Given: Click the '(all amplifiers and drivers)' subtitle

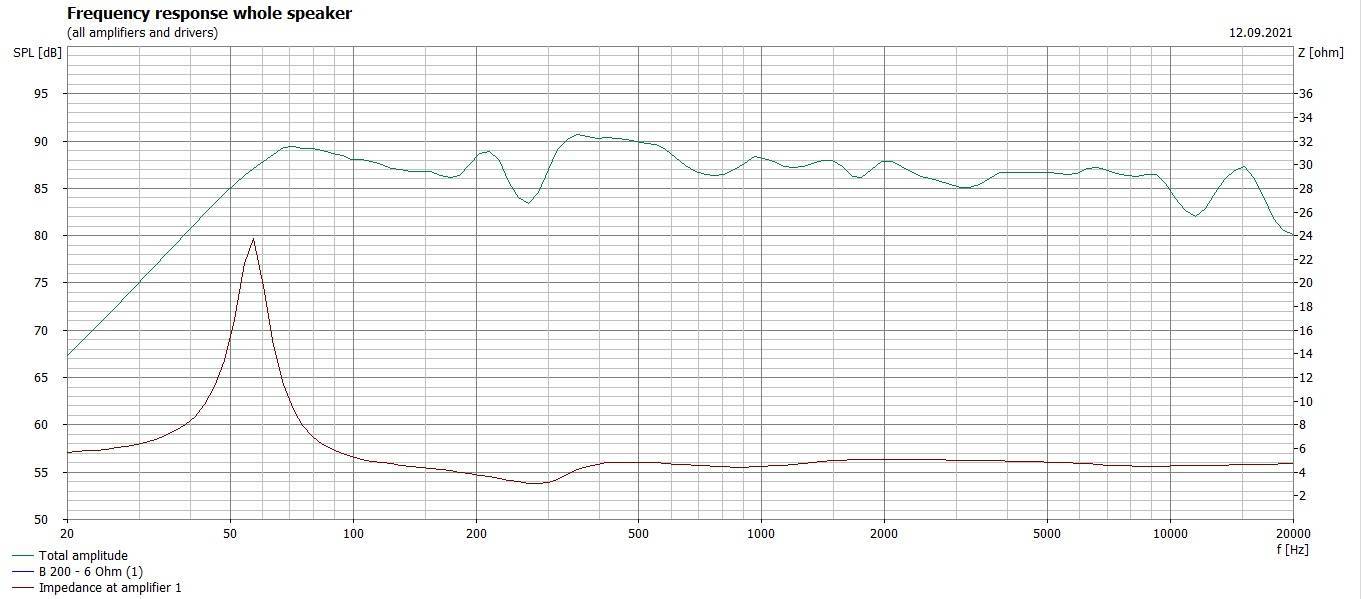Looking at the screenshot, I should click(142, 33).
